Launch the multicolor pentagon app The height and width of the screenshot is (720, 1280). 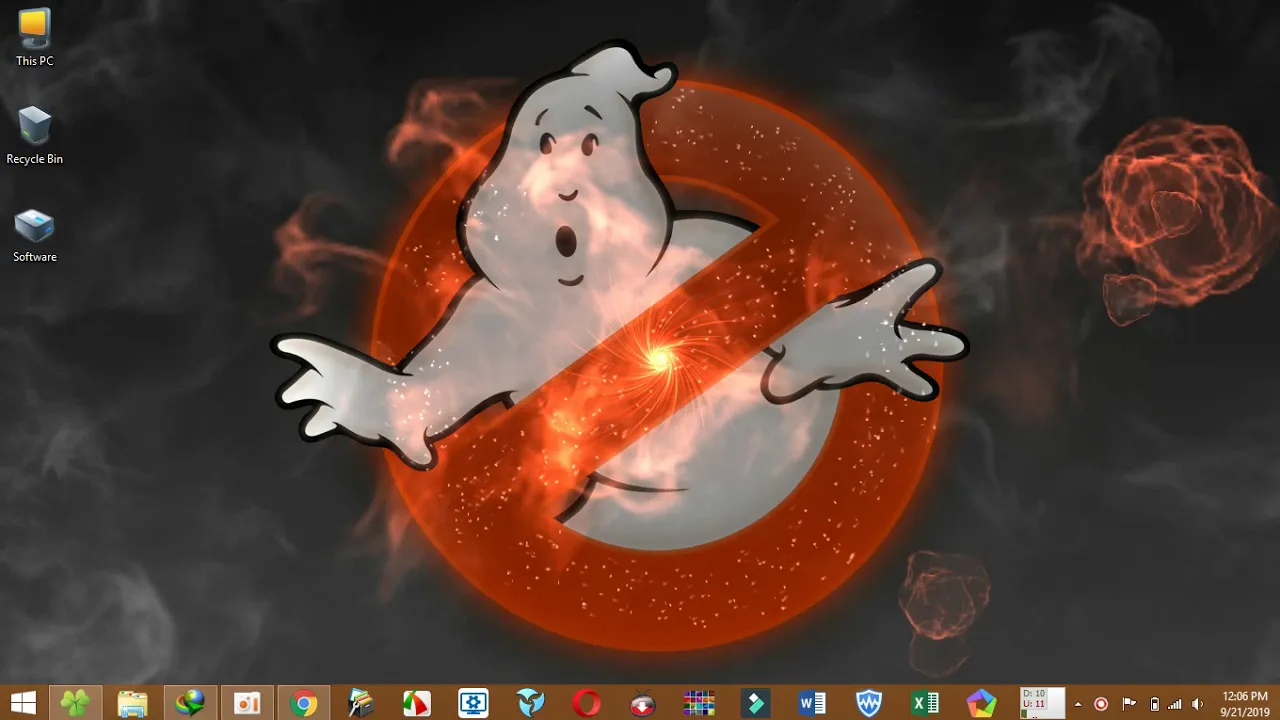[x=982, y=703]
